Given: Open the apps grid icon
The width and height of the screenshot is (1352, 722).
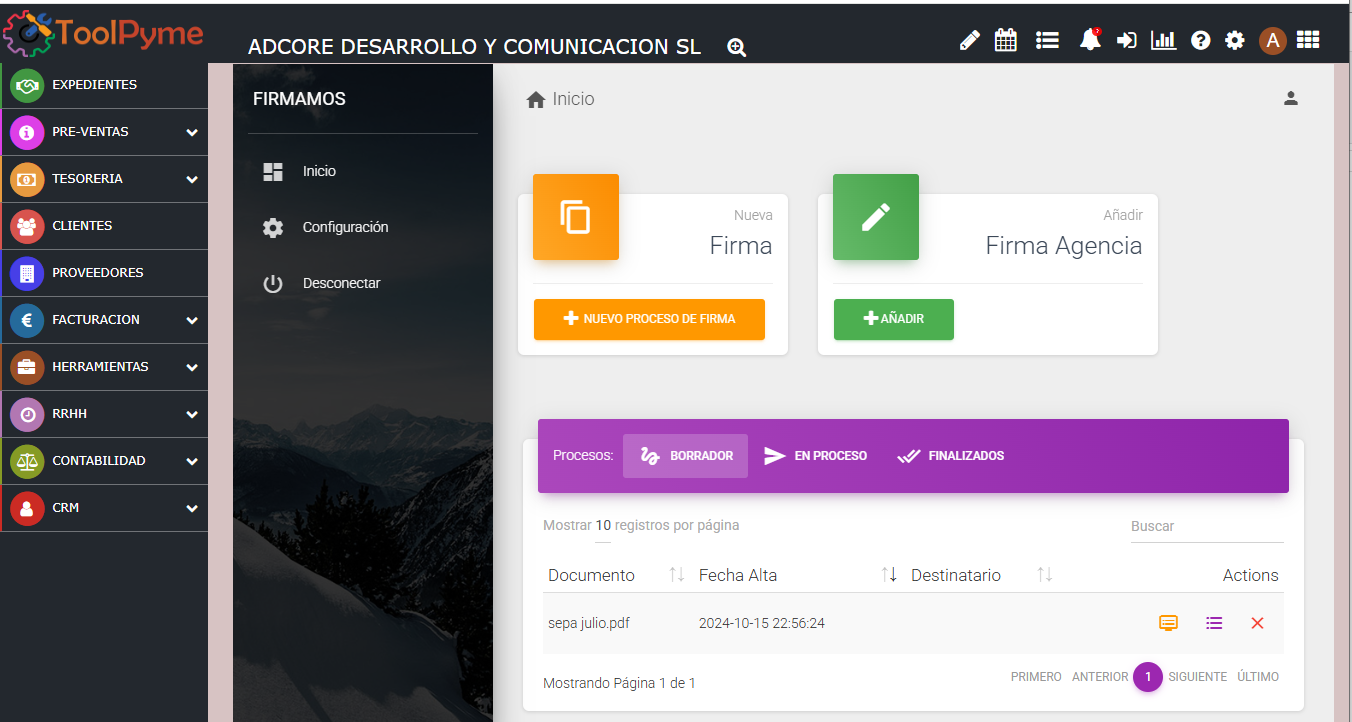Looking at the screenshot, I should click(x=1308, y=40).
